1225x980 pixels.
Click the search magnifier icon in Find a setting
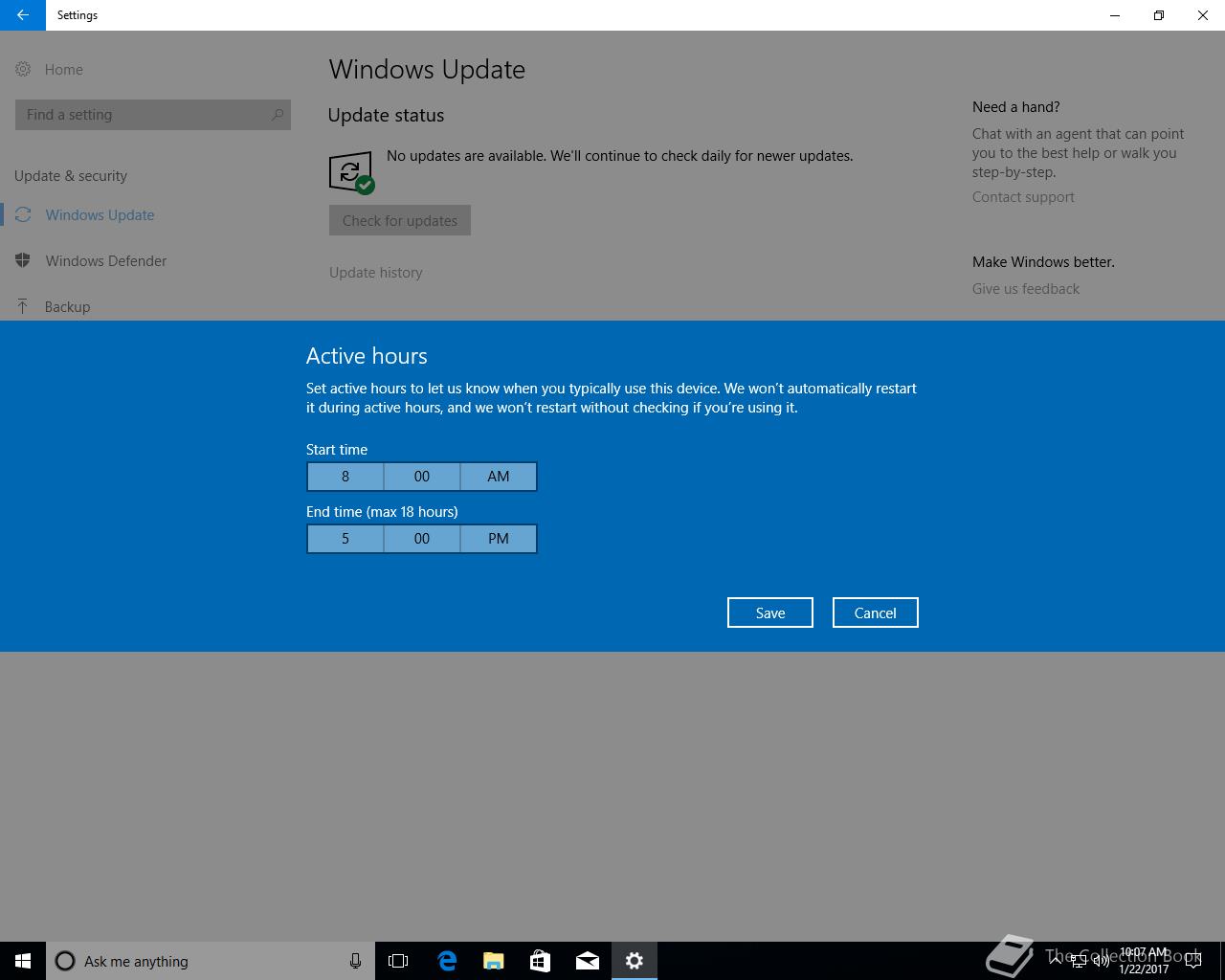pos(278,115)
